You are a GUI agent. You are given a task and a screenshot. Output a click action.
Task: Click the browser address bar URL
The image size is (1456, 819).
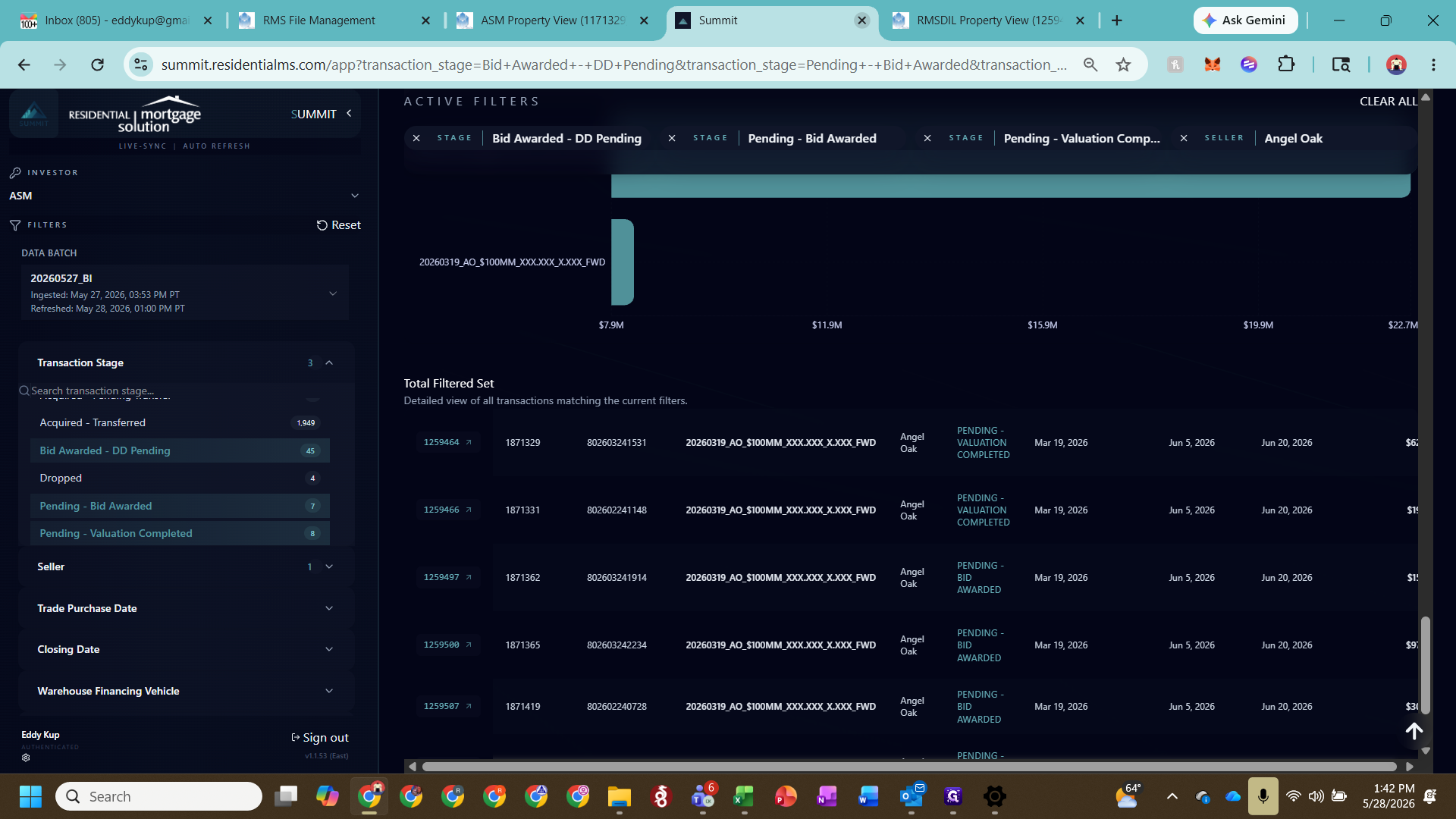(x=613, y=65)
